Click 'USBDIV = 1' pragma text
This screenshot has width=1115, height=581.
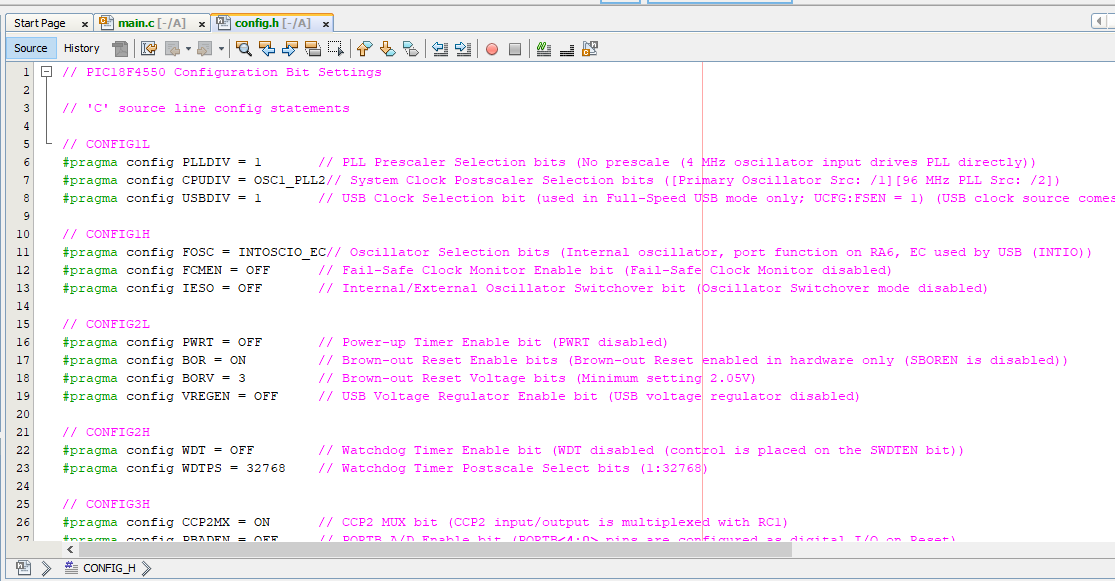point(161,198)
